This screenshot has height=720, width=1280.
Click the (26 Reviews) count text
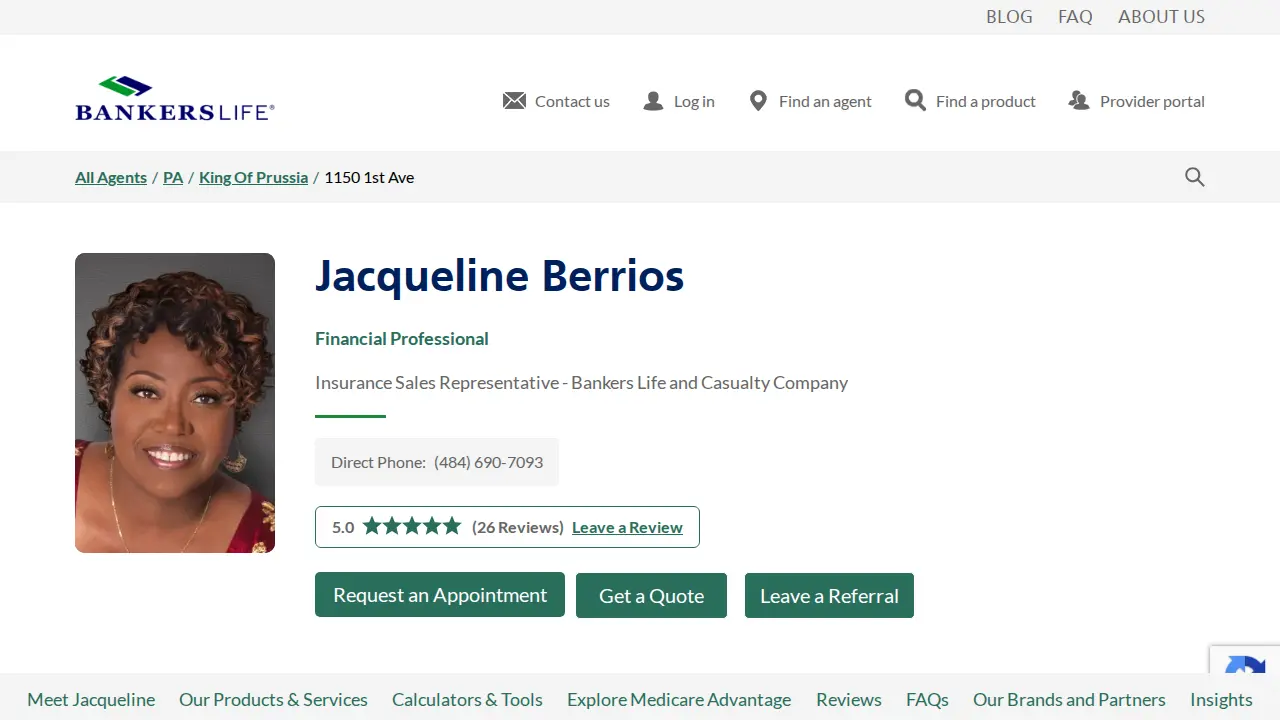click(x=518, y=527)
